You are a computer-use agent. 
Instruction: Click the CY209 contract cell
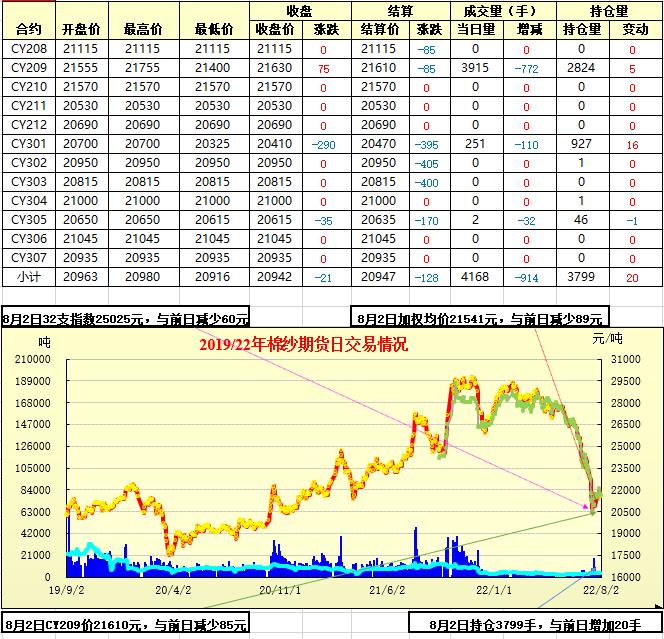coord(29,68)
